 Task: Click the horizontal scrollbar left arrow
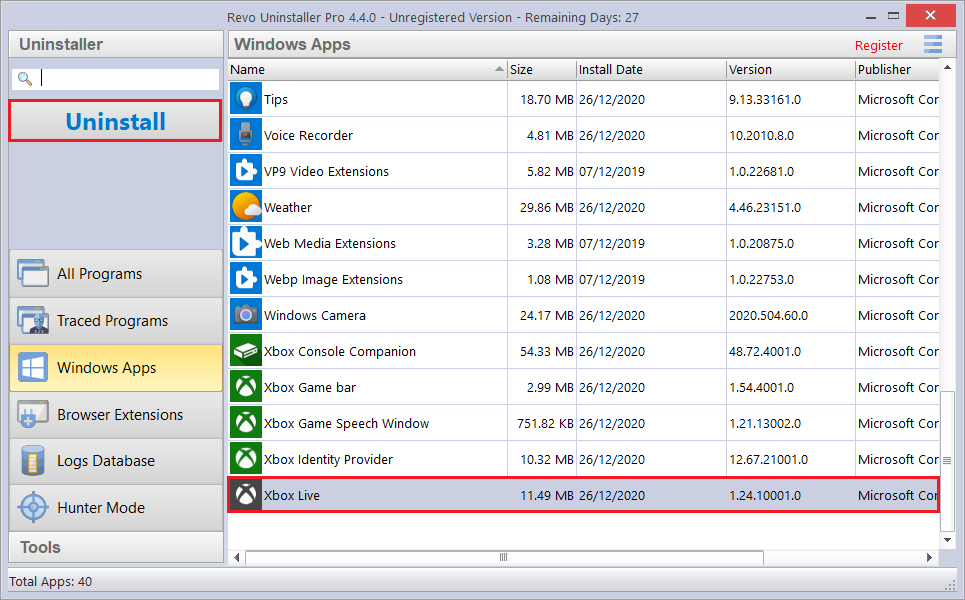(237, 558)
